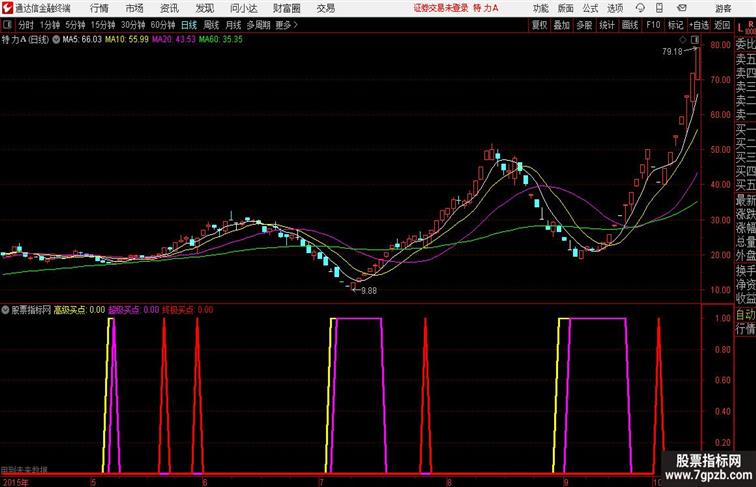Screen dimensions: 756x487
Task: Click the diamond icon above the price axis
Action: pos(683,40)
